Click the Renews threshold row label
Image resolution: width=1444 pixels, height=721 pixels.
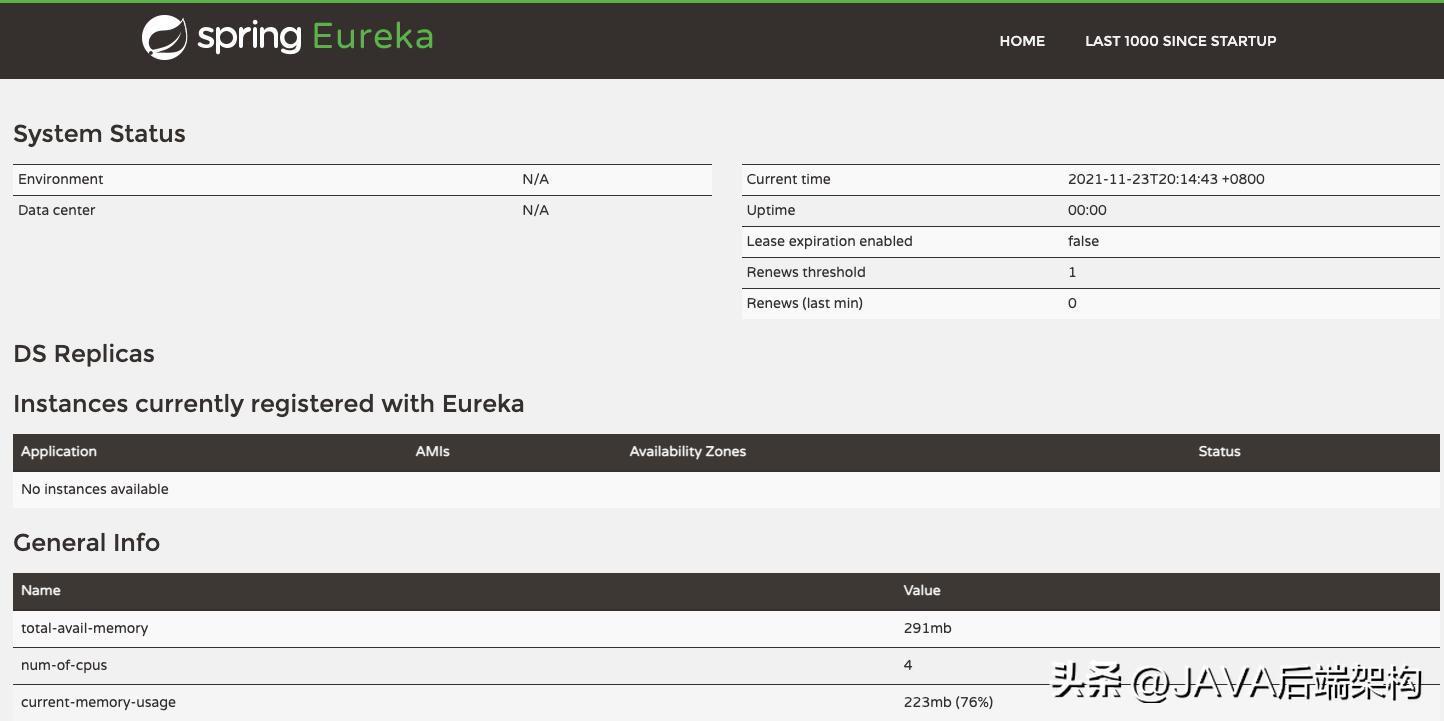(x=806, y=272)
